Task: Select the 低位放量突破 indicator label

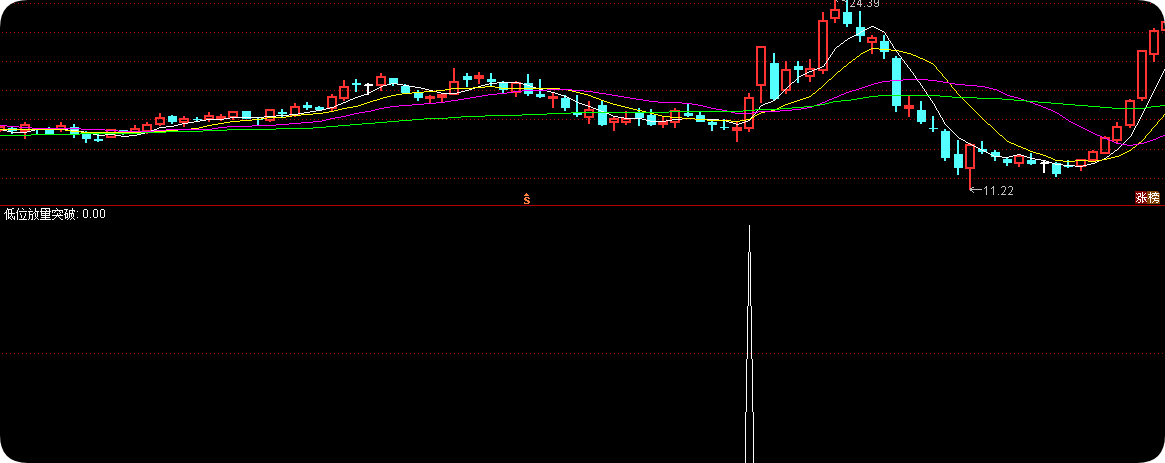Action: (42, 214)
